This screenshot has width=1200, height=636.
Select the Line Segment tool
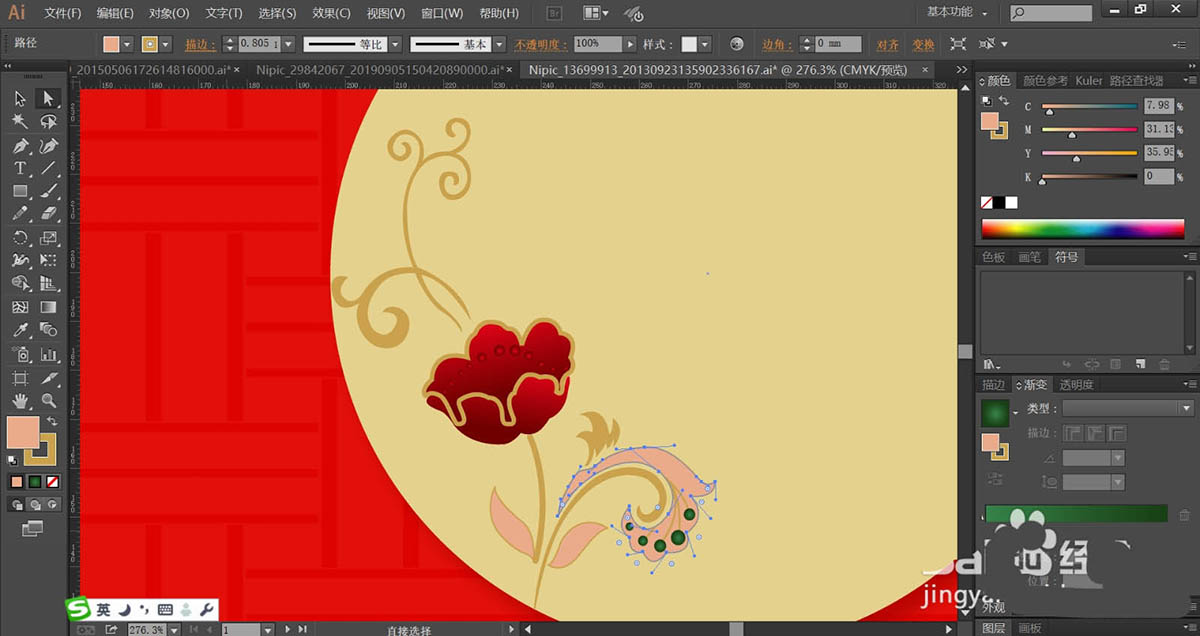point(47,168)
